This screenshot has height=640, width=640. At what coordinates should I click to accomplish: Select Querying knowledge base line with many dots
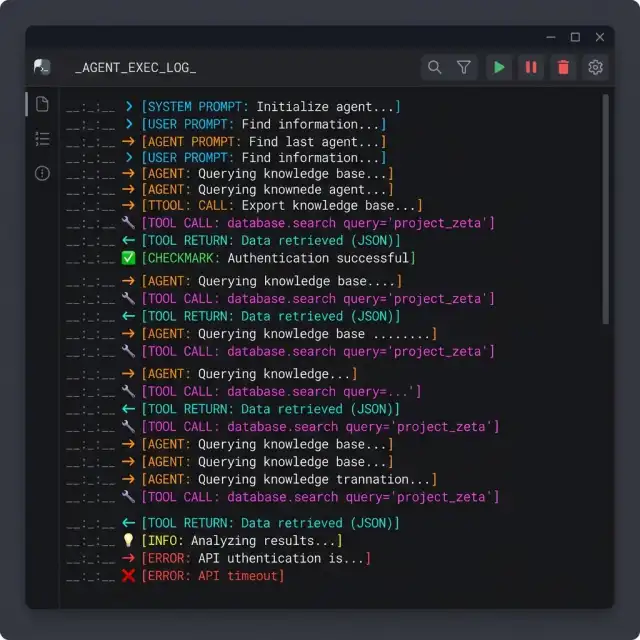click(x=289, y=334)
